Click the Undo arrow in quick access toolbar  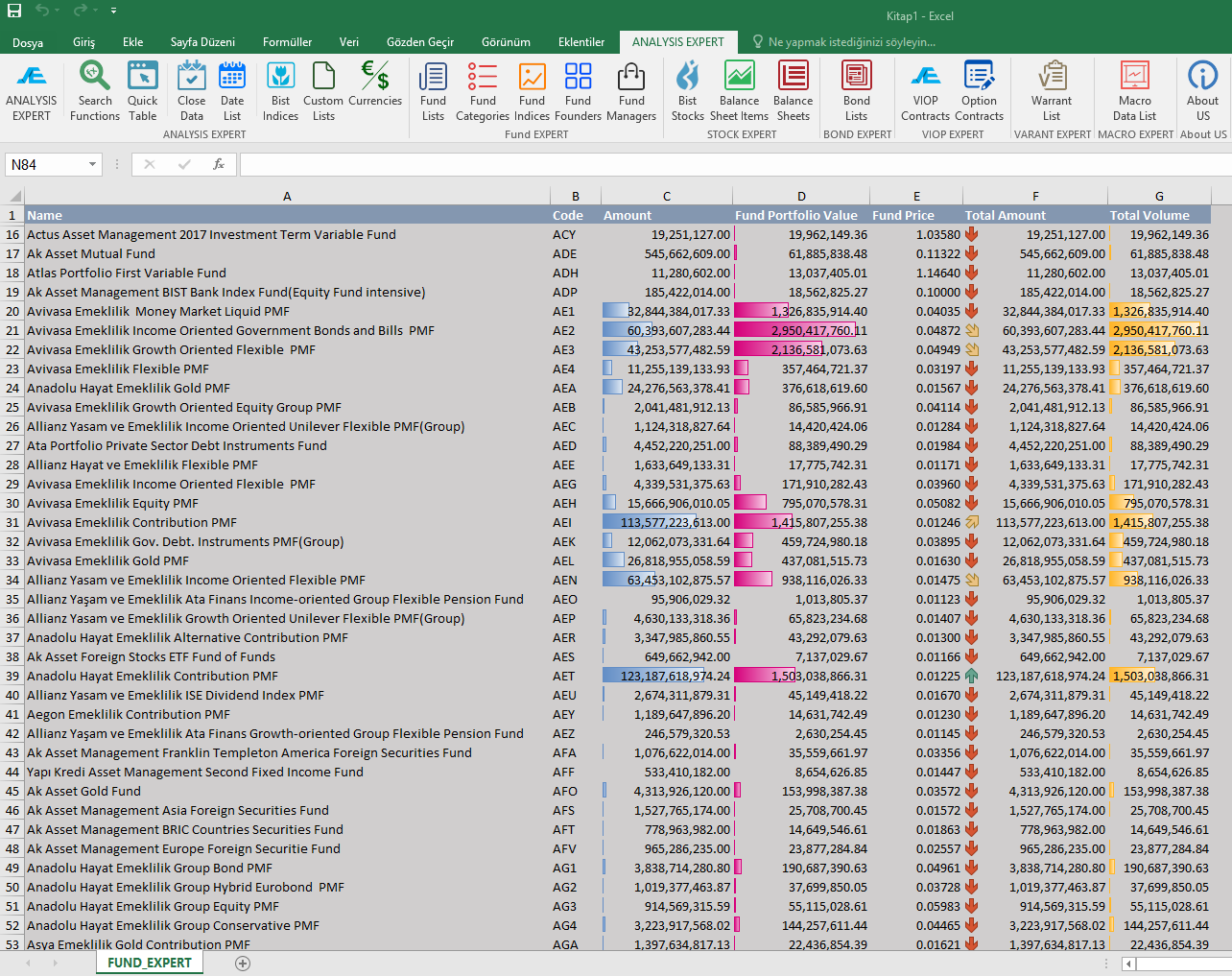click(x=42, y=11)
